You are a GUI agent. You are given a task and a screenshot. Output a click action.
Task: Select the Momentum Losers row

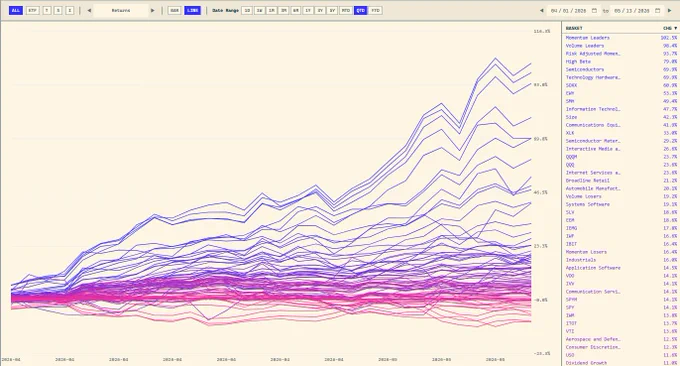(621, 252)
